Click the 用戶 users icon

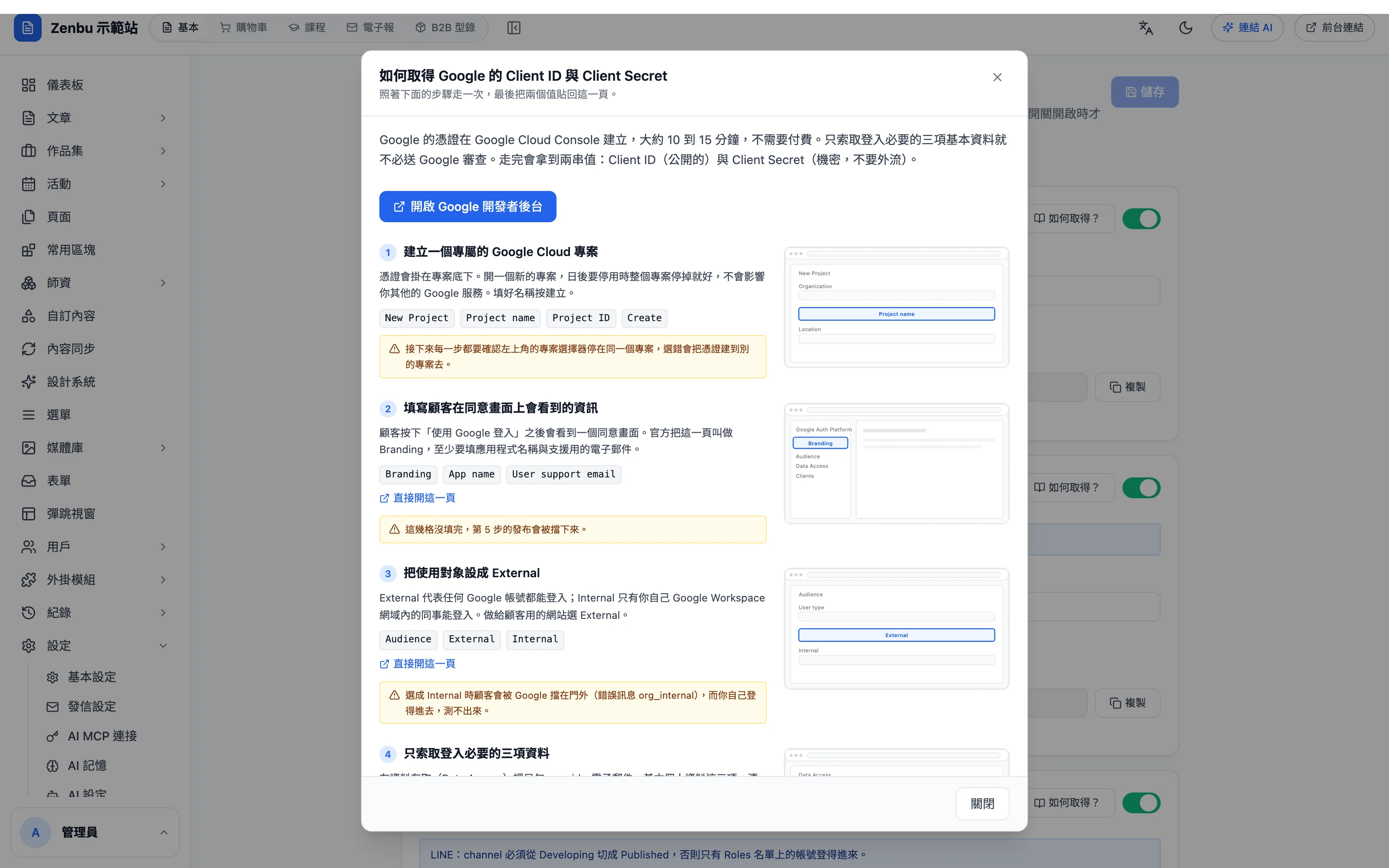tap(29, 546)
